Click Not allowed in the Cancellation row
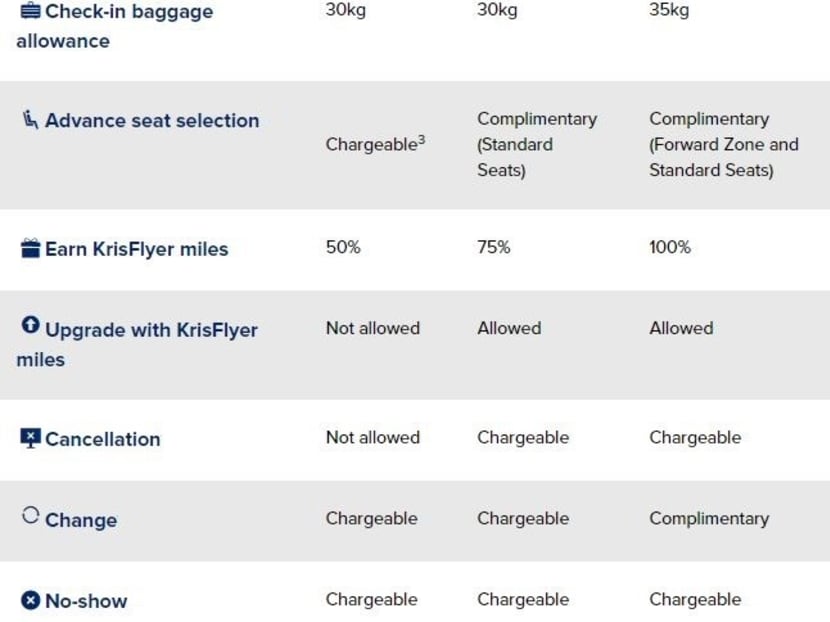 tap(373, 437)
